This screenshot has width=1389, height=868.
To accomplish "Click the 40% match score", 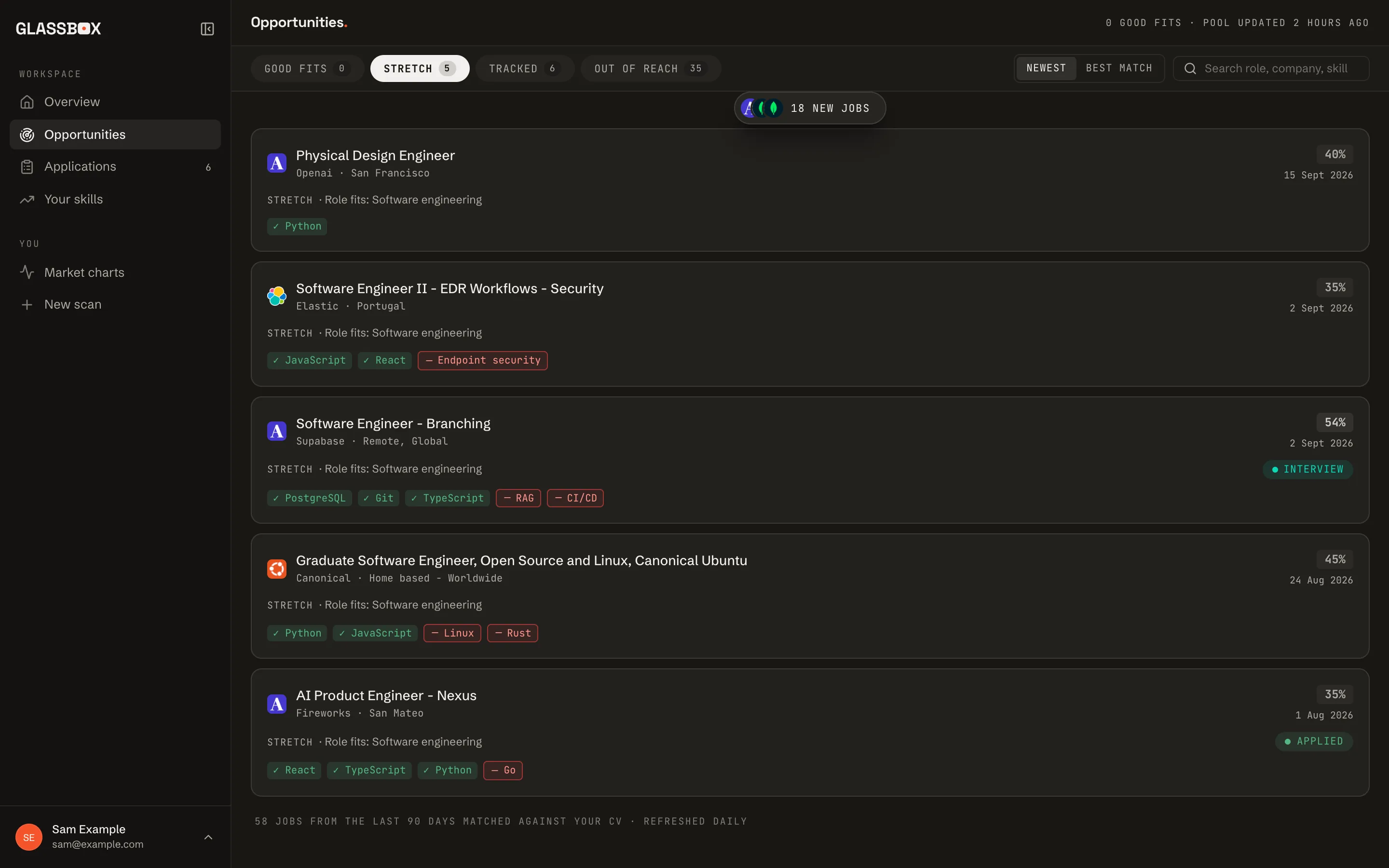I will coord(1335,154).
